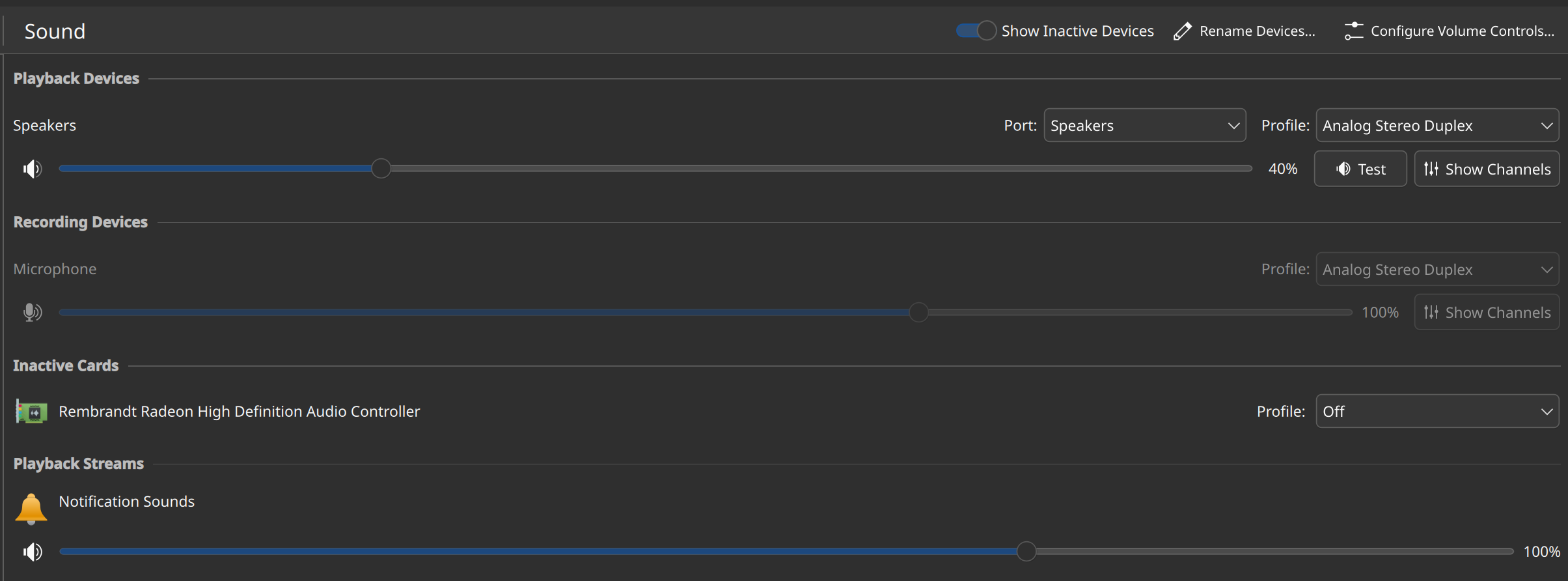Click the Notification Sounds bell icon

point(31,509)
